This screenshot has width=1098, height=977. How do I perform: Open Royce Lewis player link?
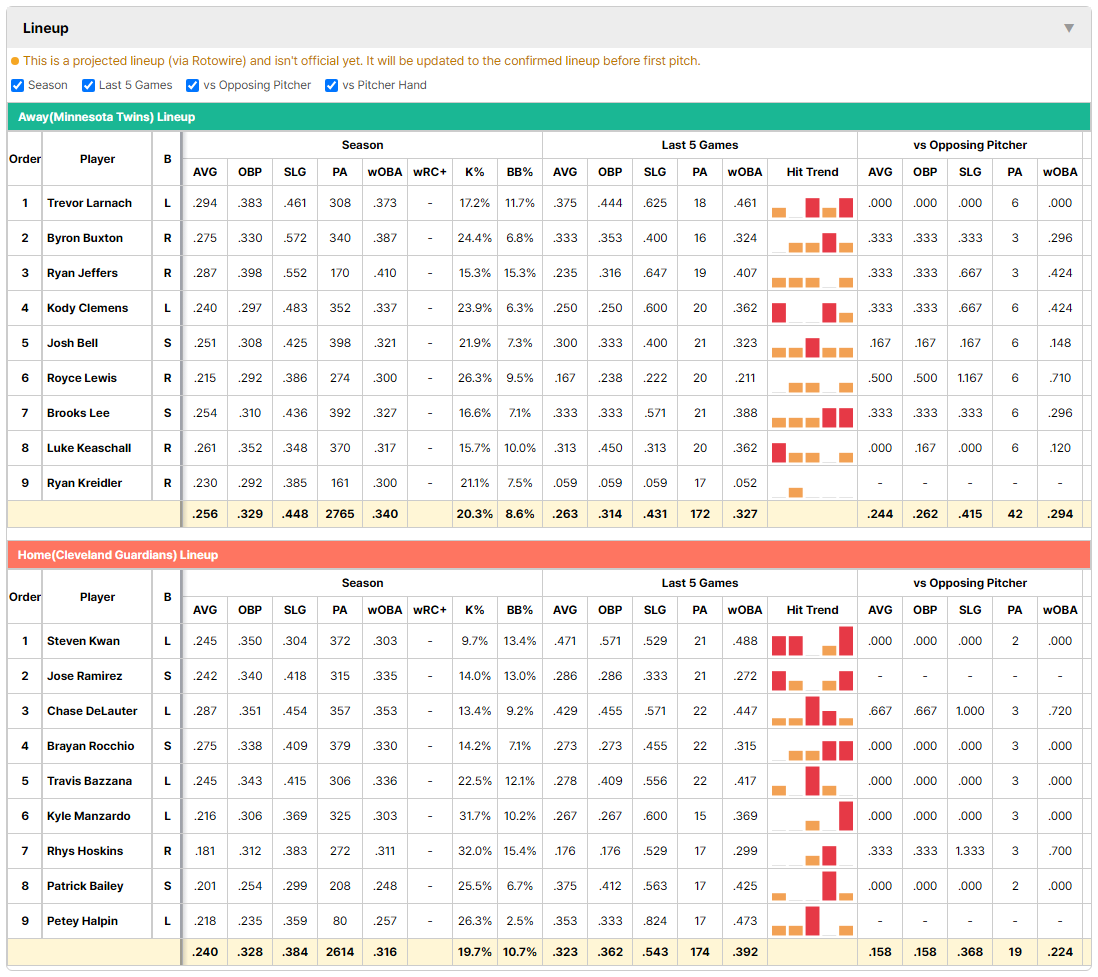(82, 378)
